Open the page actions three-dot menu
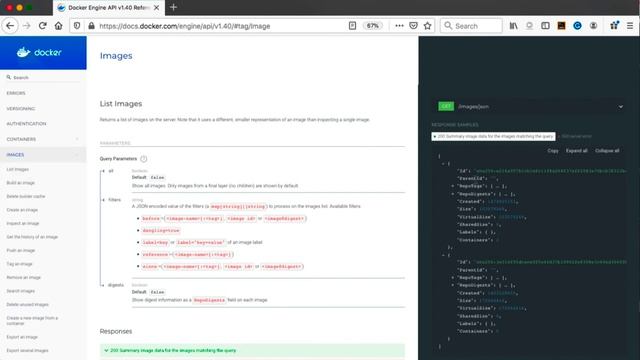This screenshot has height=360, width=640. (399, 26)
